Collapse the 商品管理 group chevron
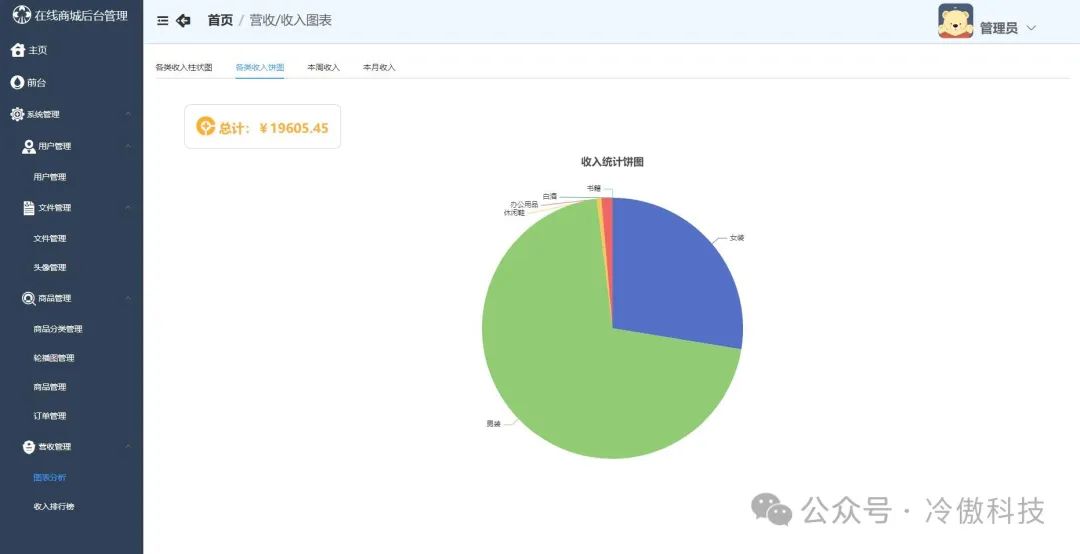 [128, 298]
